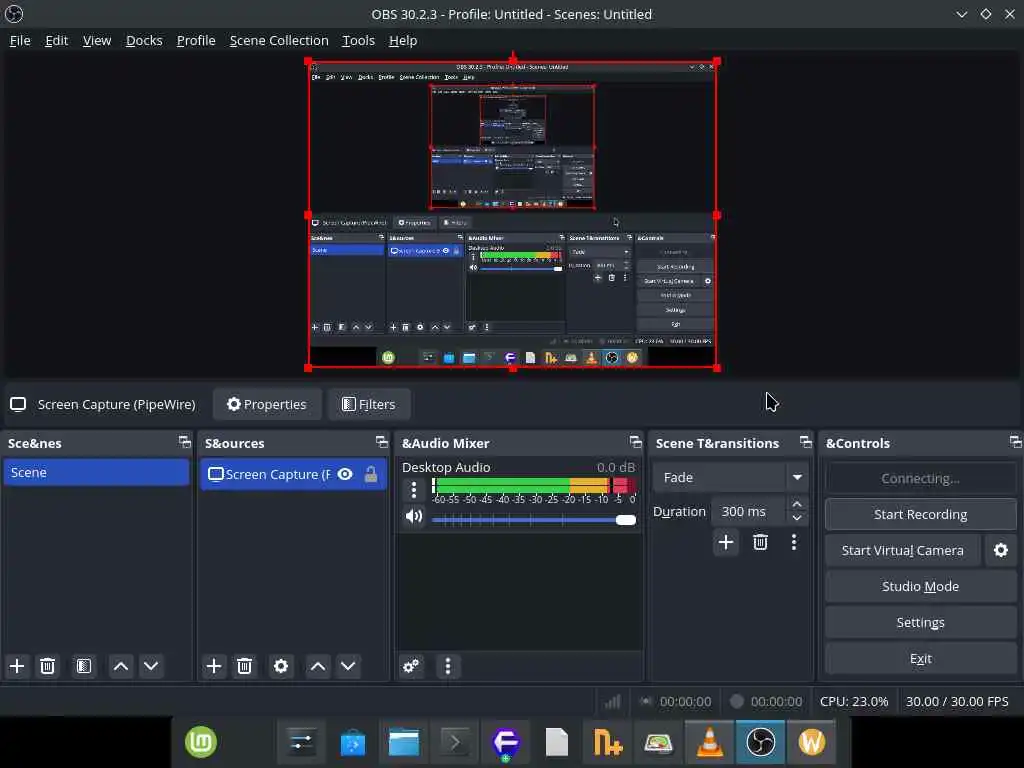Image resolution: width=1024 pixels, height=768 pixels.
Task: Open scene filters icon in Scenes dock
Action: [84, 666]
